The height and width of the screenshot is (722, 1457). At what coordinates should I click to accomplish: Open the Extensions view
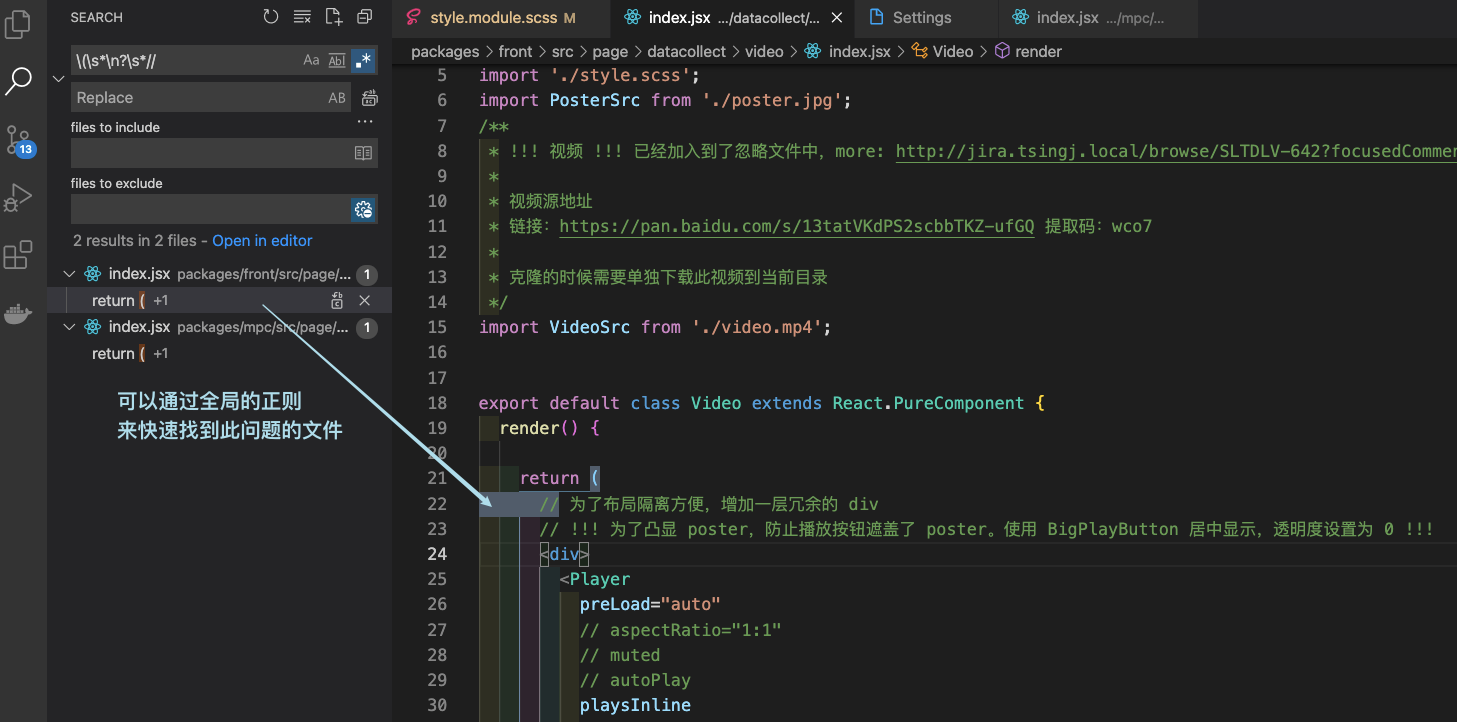click(18, 255)
